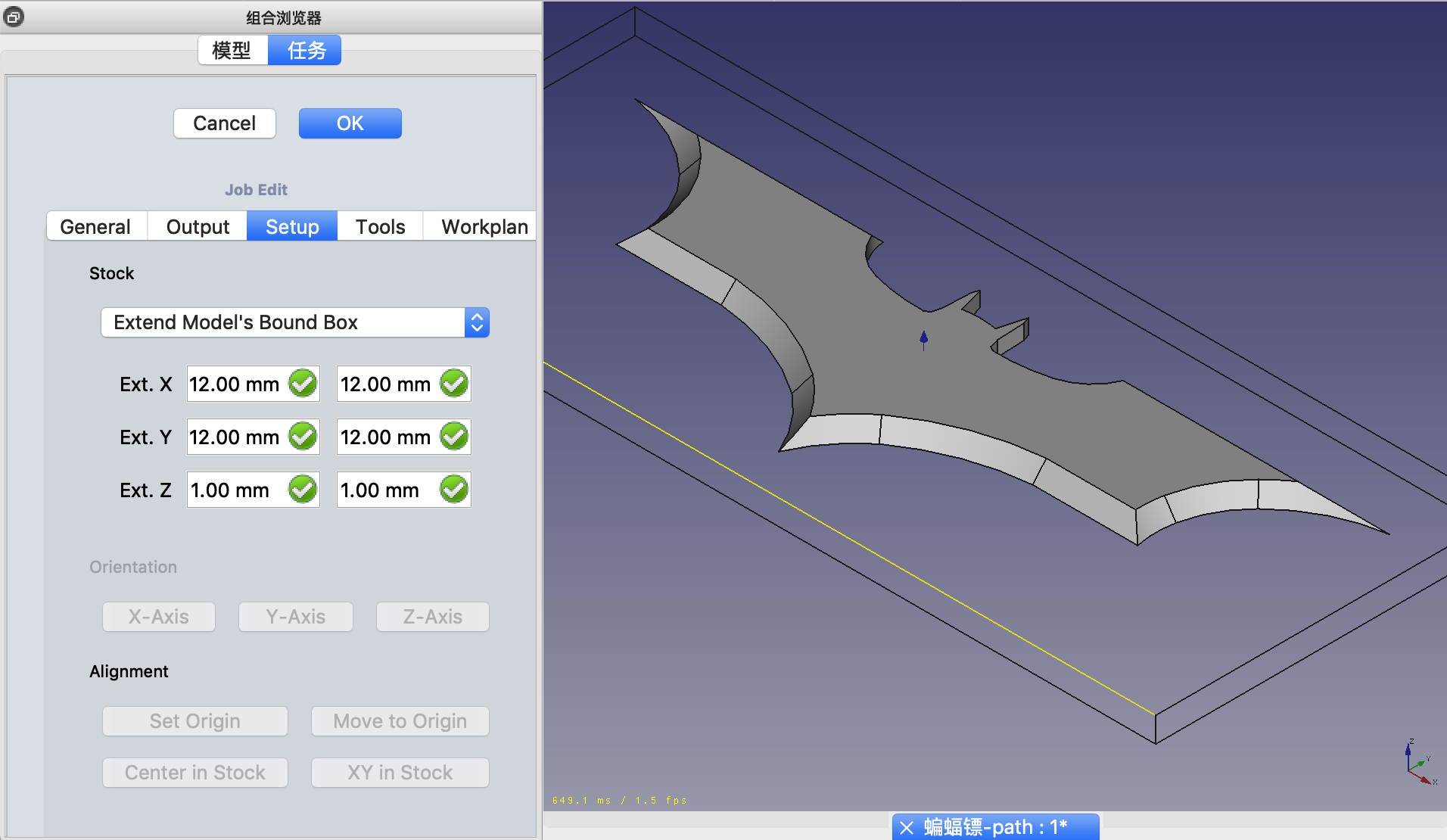Image resolution: width=1447 pixels, height=840 pixels.
Task: Click the XYZ axis indicator in the 3D view
Action: point(1417,764)
